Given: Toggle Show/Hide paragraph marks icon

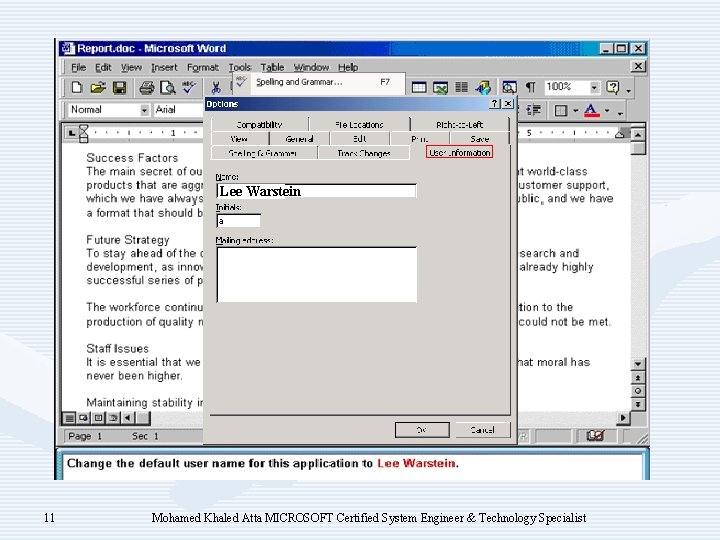Looking at the screenshot, I should (530, 87).
